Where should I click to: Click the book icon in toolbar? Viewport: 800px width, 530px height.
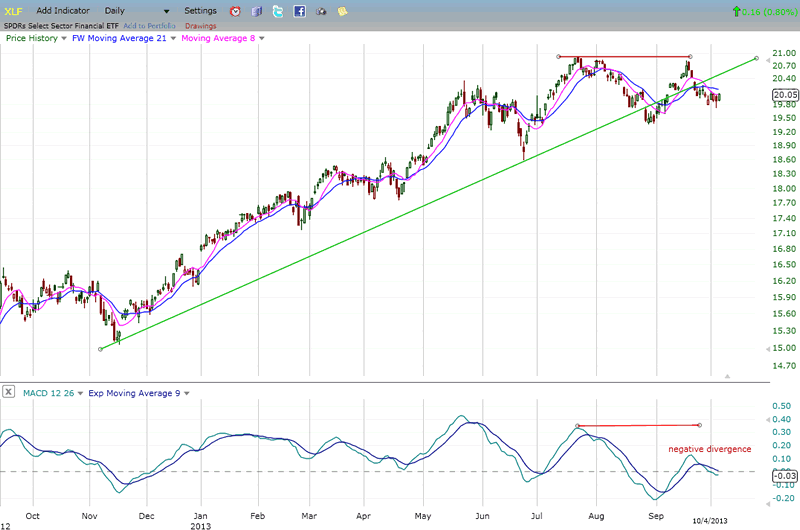click(256, 11)
